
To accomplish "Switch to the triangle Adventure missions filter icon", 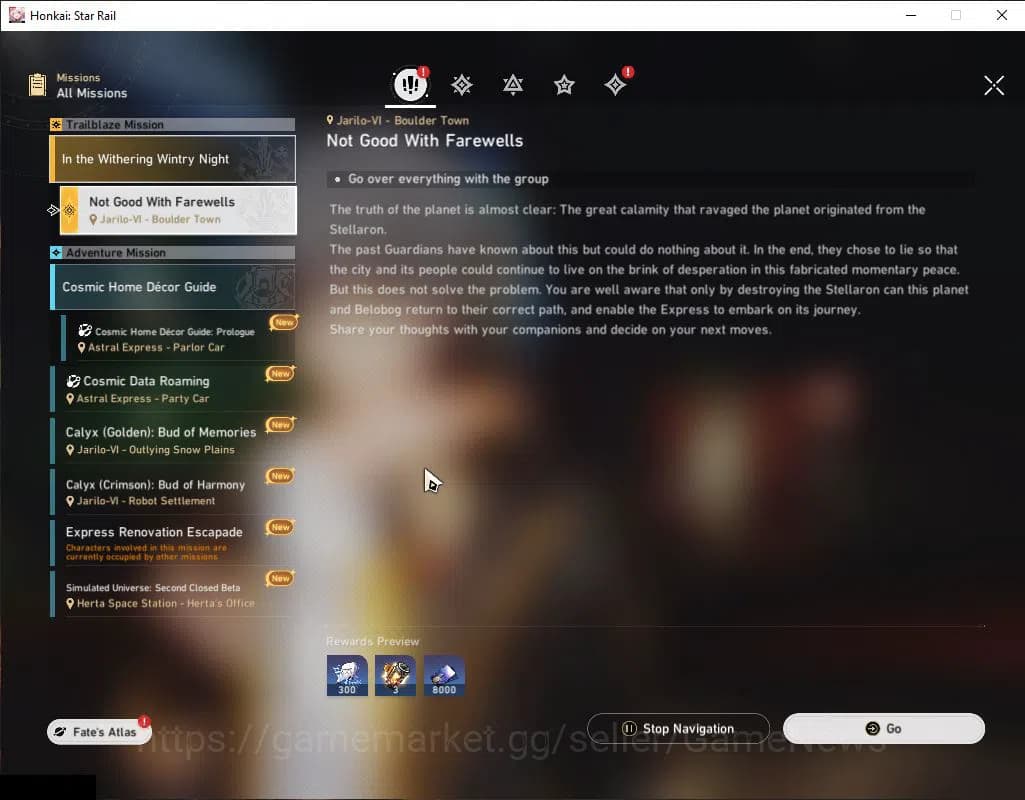I will coord(513,85).
